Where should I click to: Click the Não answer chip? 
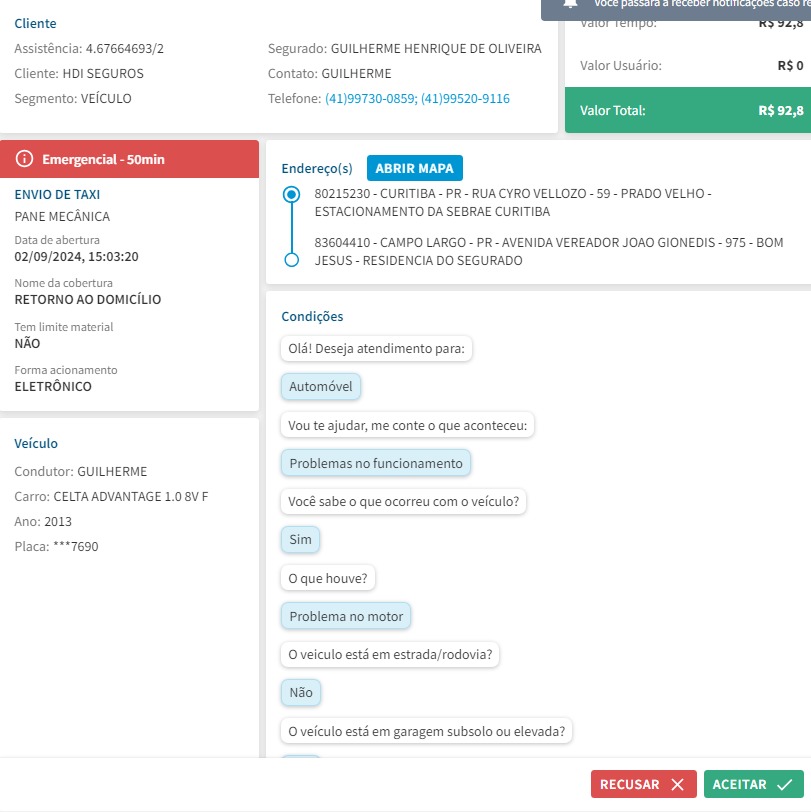pyautogui.click(x=301, y=693)
